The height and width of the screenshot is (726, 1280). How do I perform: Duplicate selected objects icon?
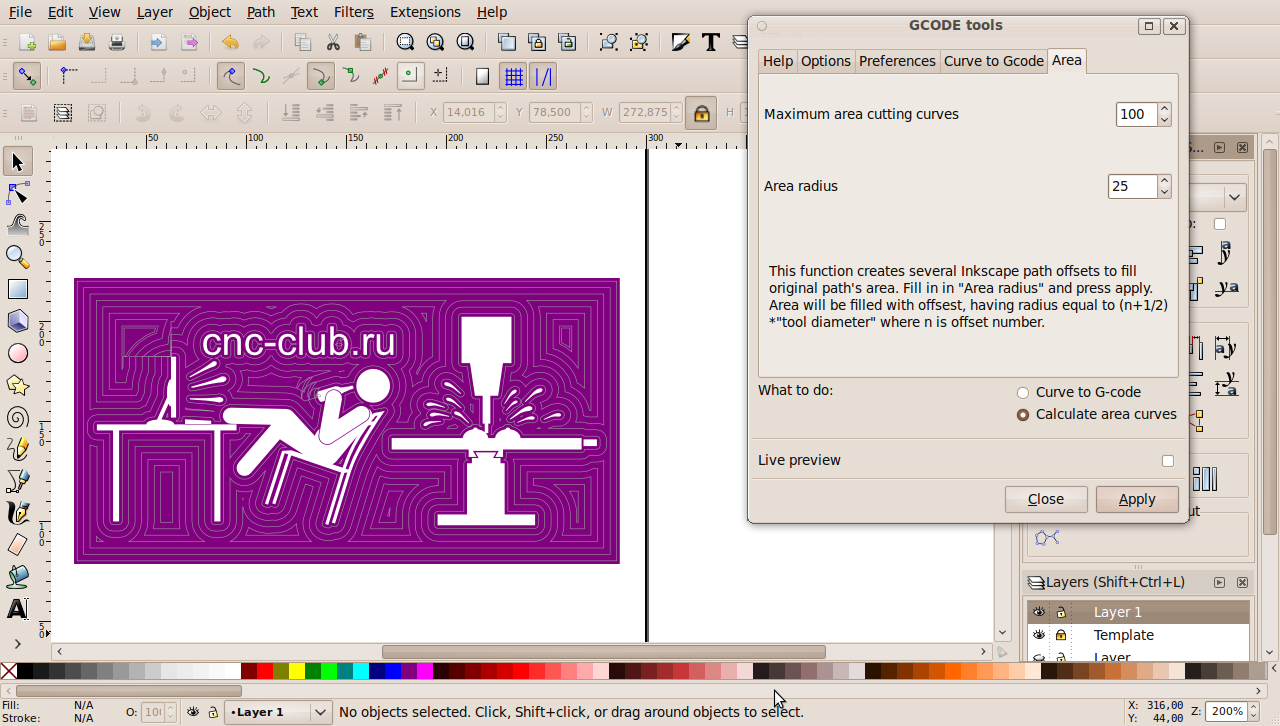(507, 42)
